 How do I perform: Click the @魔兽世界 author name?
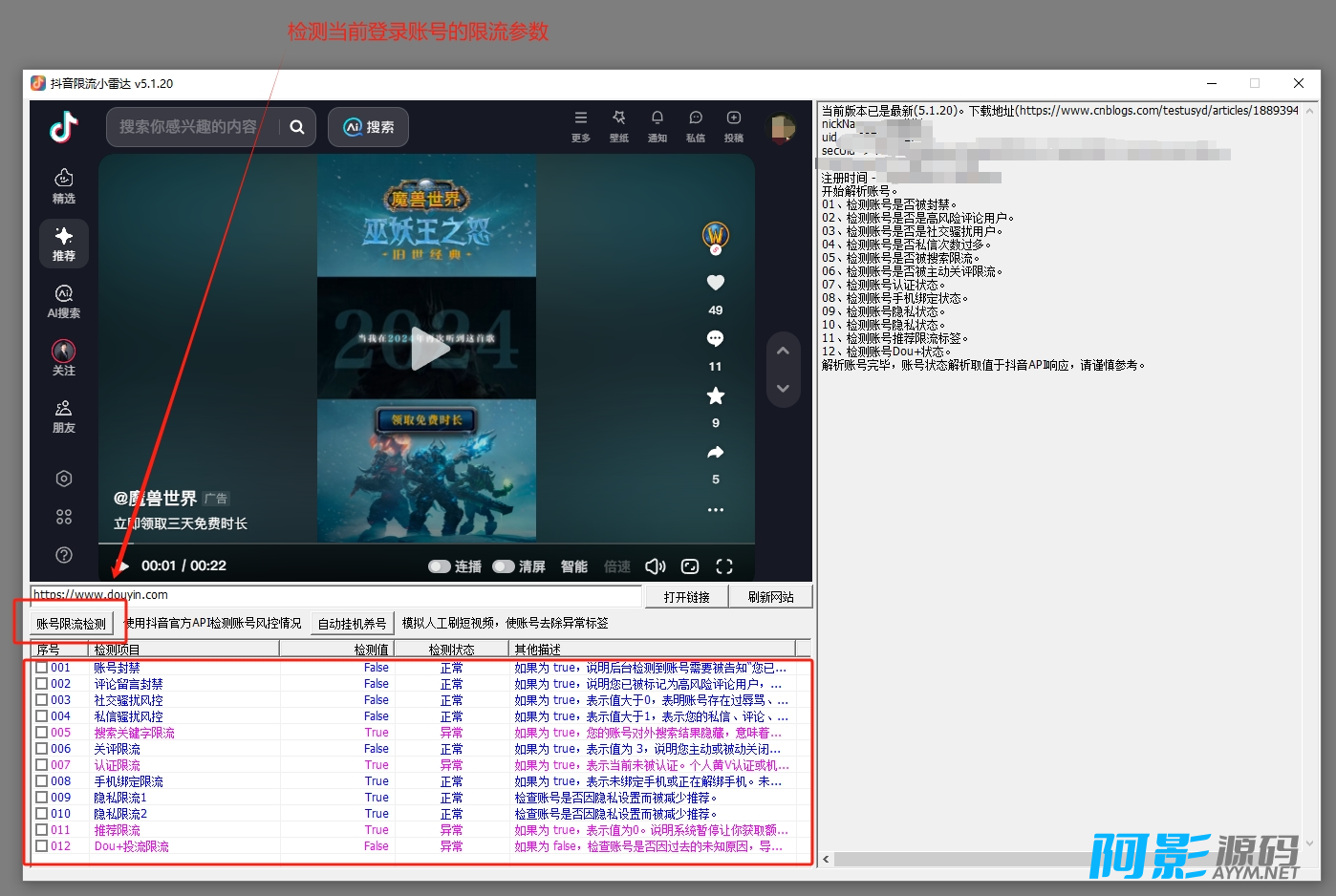click(156, 498)
